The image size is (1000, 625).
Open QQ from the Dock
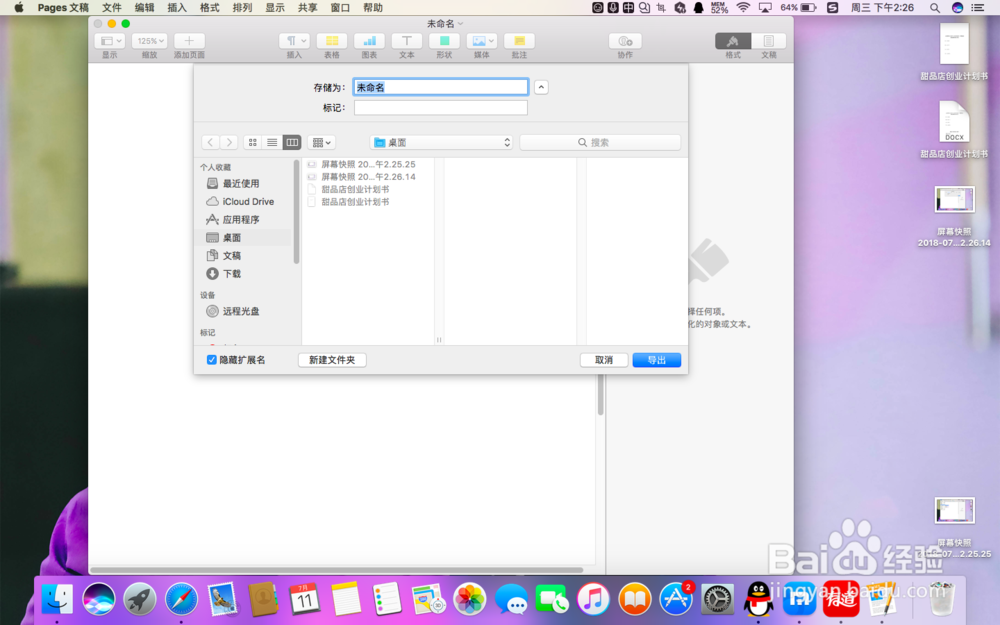point(758,599)
